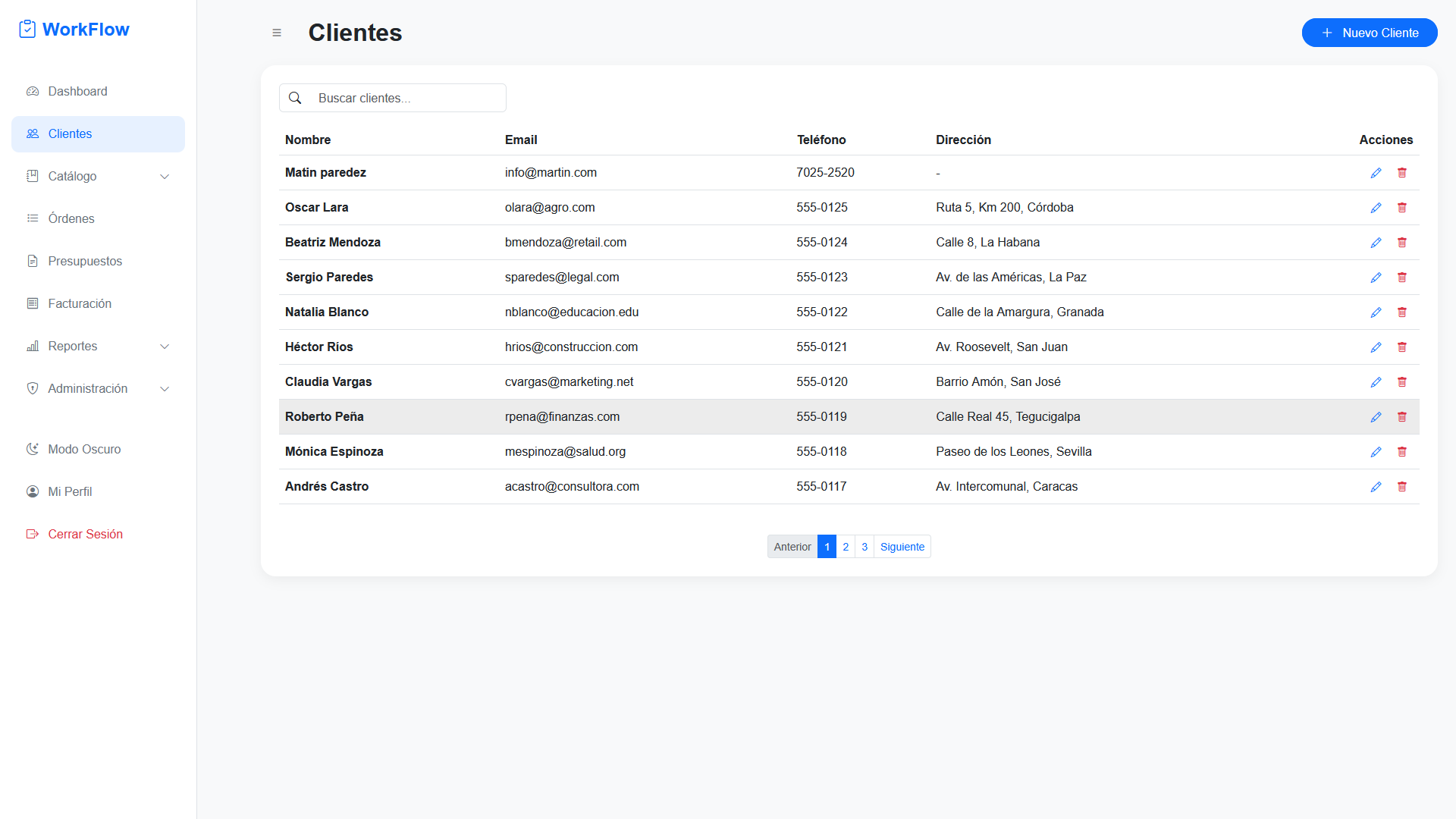
Task: Select email nblanco@educacion.edu
Action: [x=572, y=312]
